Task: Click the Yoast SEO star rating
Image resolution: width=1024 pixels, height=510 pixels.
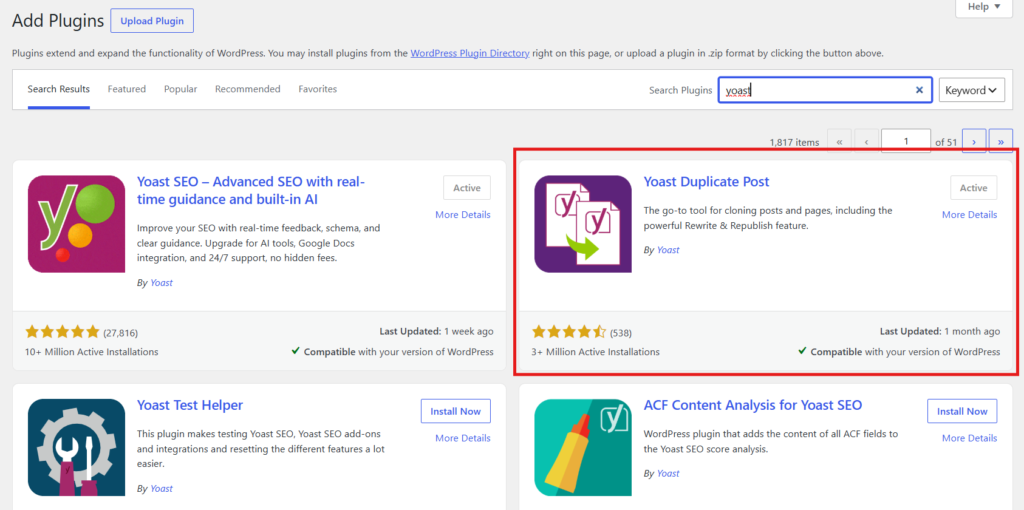Action: [x=63, y=332]
